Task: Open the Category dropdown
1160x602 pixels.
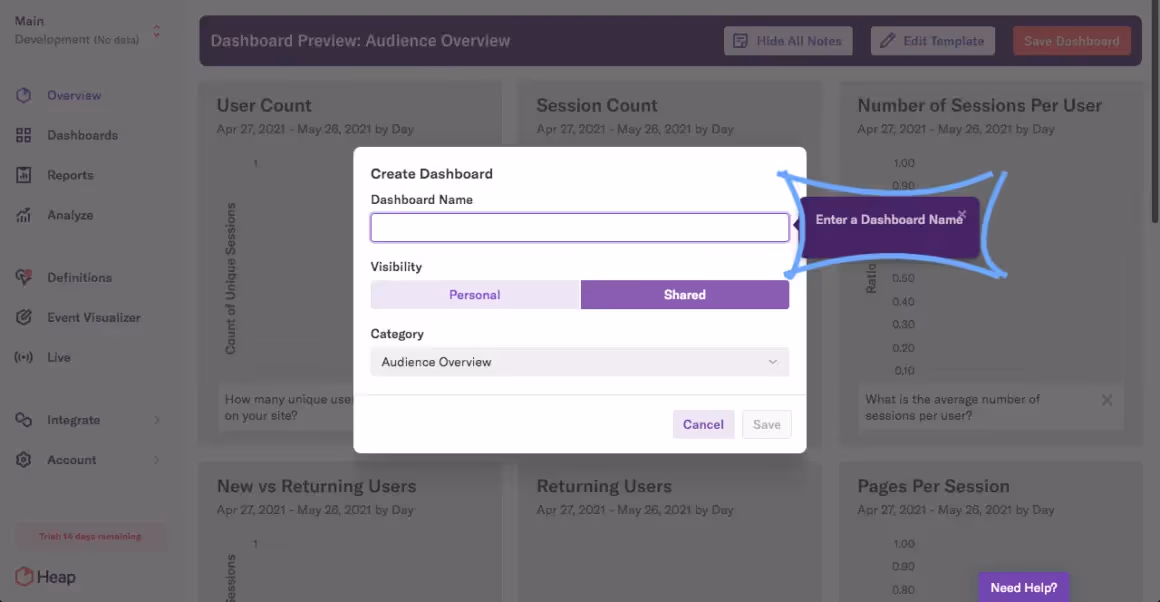Action: coord(579,362)
